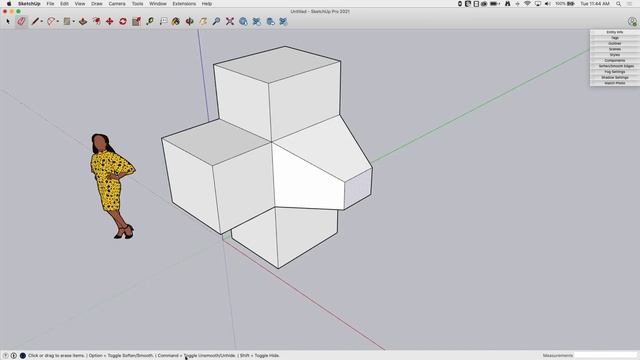This screenshot has width=640, height=360.
Task: Click the LayOut send icon
Action: click(x=270, y=21)
